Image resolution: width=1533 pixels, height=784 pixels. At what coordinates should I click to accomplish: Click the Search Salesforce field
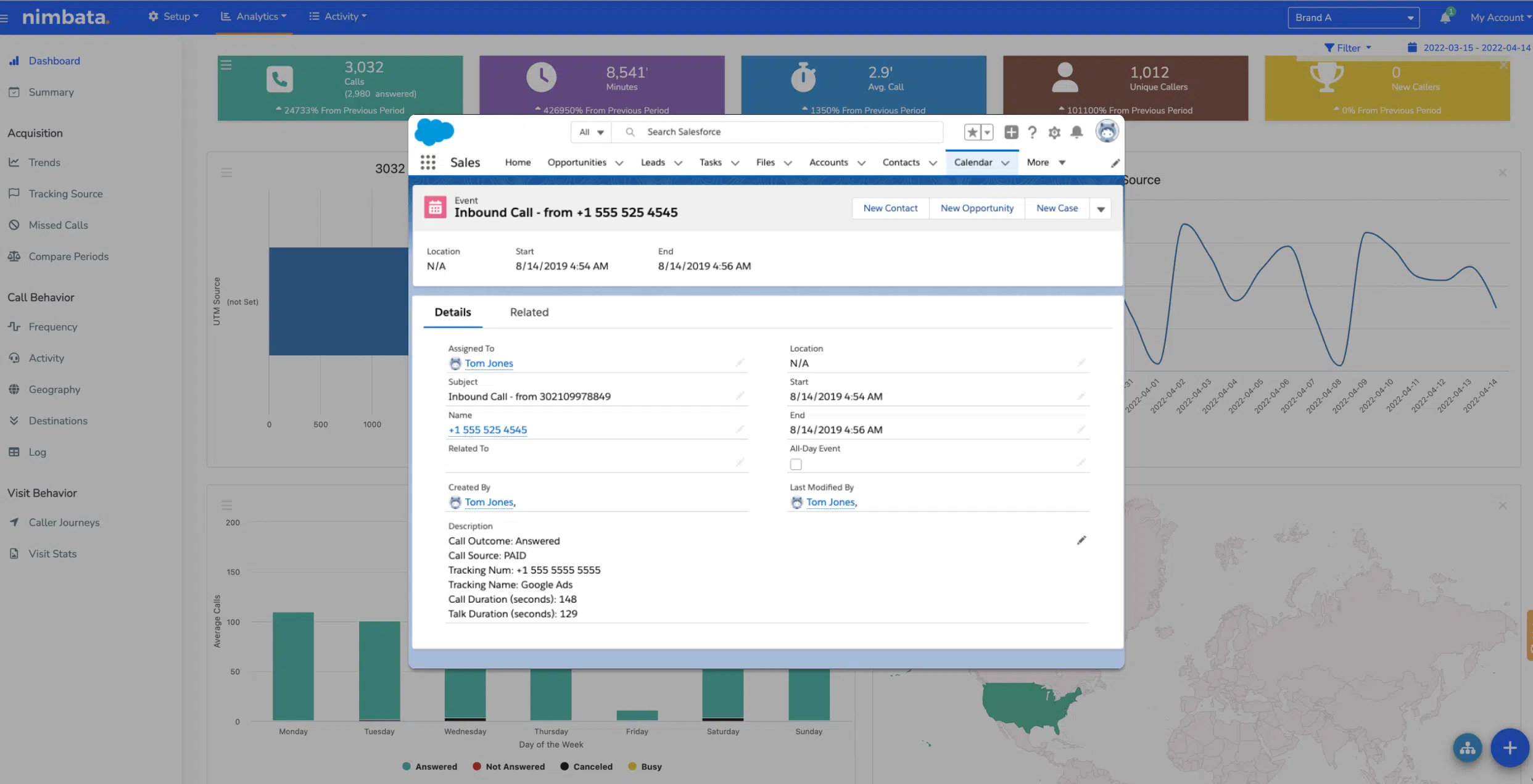(x=777, y=132)
